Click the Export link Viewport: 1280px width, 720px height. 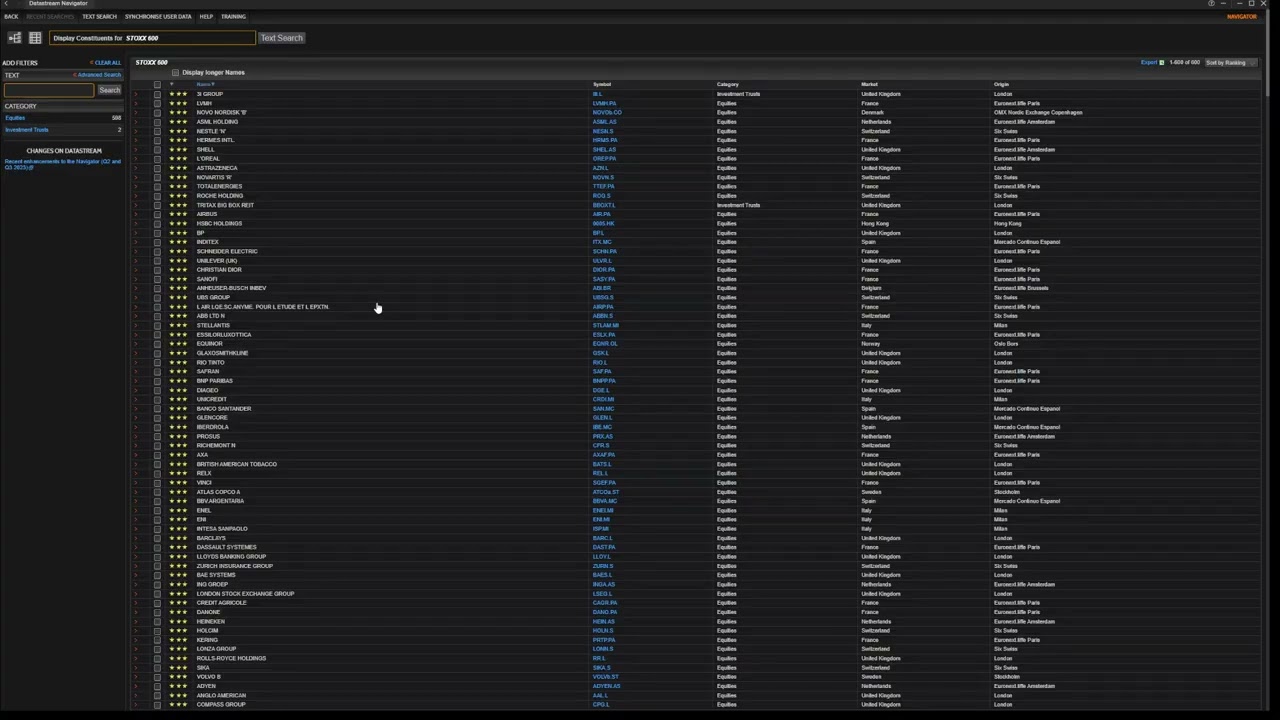pyautogui.click(x=1148, y=63)
